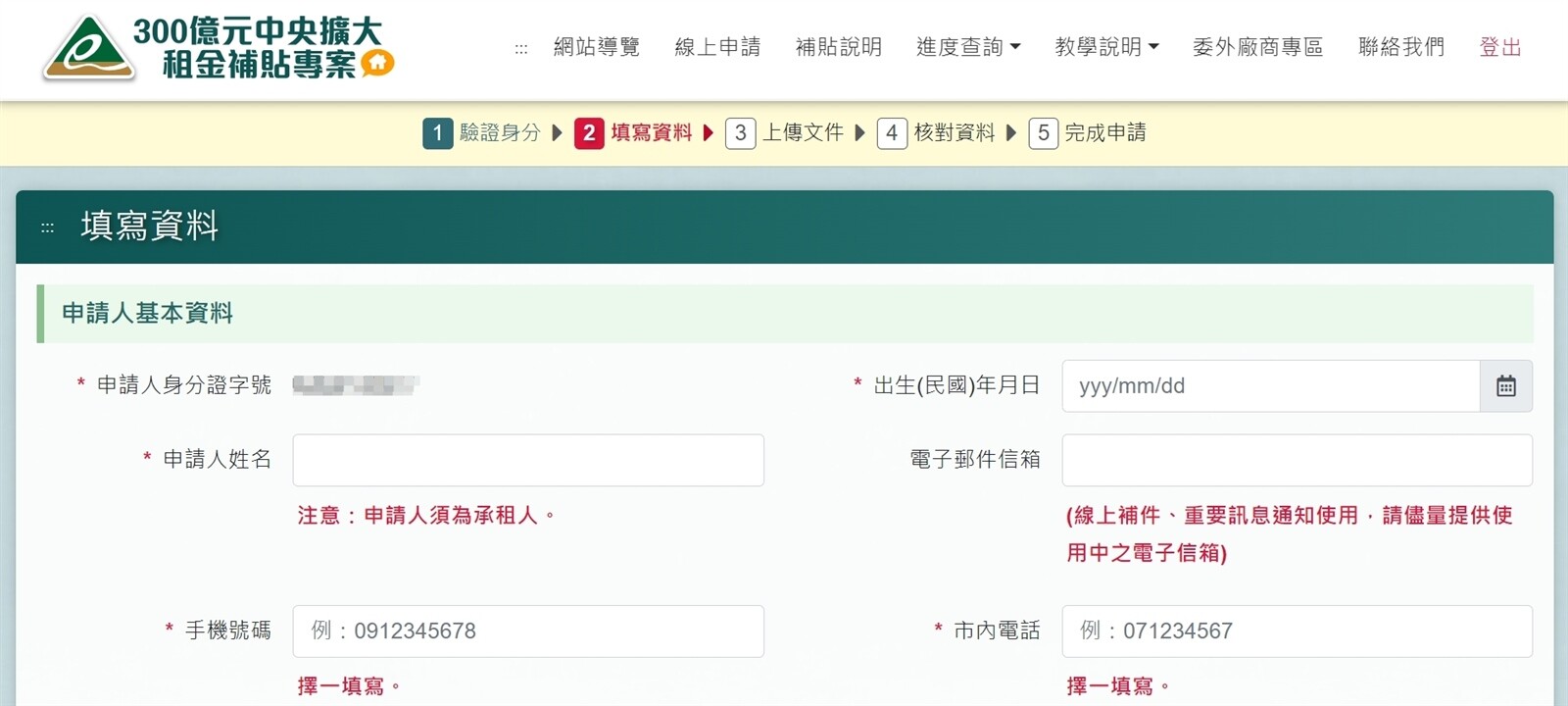
Task: Click the 申請人身分證字號 label
Action: 184,385
